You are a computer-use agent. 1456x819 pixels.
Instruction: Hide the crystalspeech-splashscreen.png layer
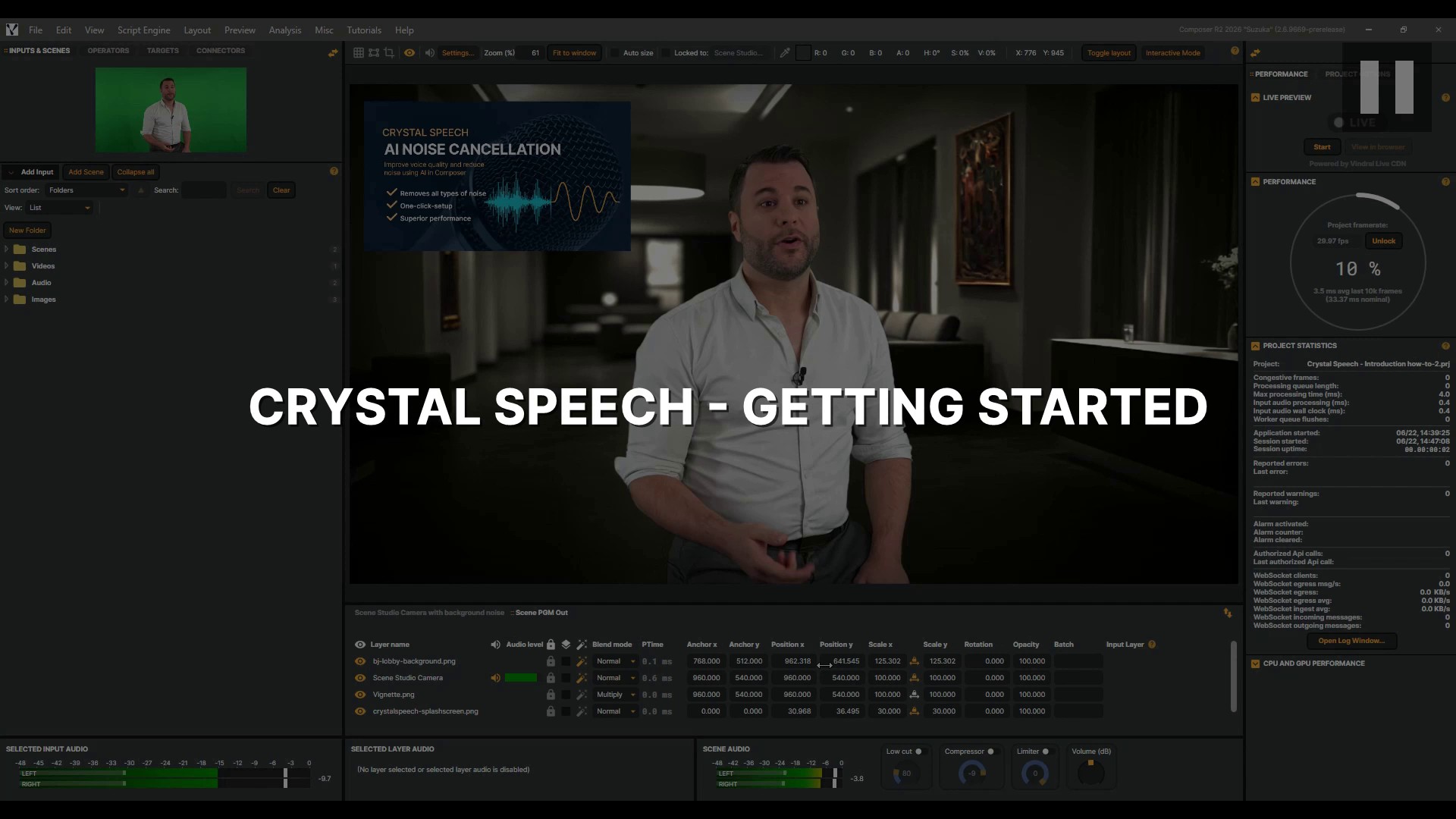coord(360,711)
